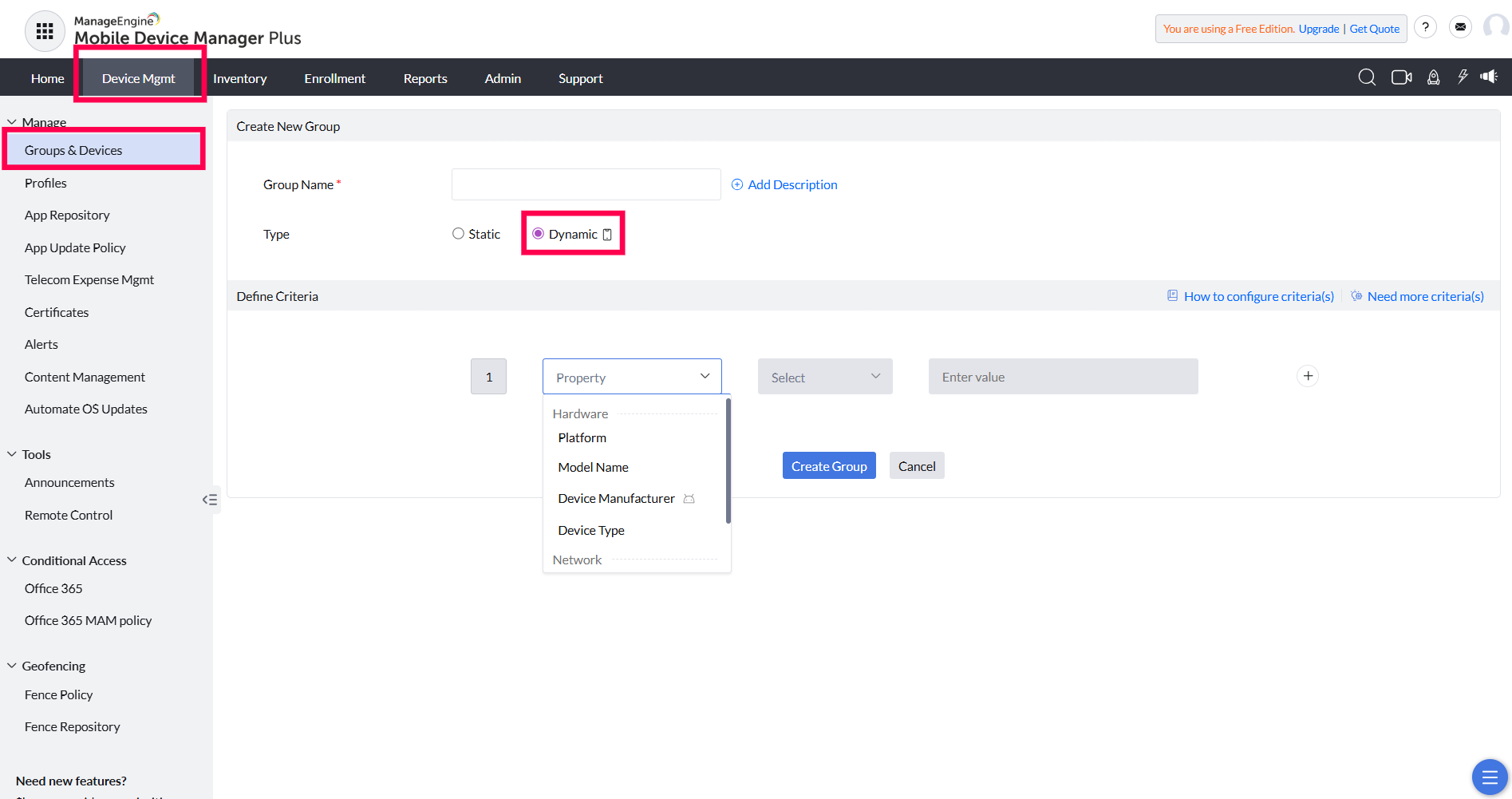1512x799 pixels.
Task: Click the Create Group button
Action: pyautogui.click(x=829, y=466)
